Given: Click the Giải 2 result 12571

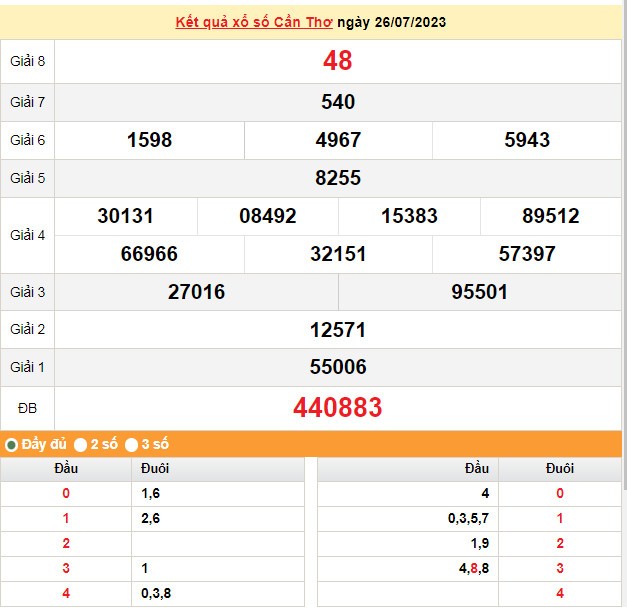Looking at the screenshot, I should point(337,330).
